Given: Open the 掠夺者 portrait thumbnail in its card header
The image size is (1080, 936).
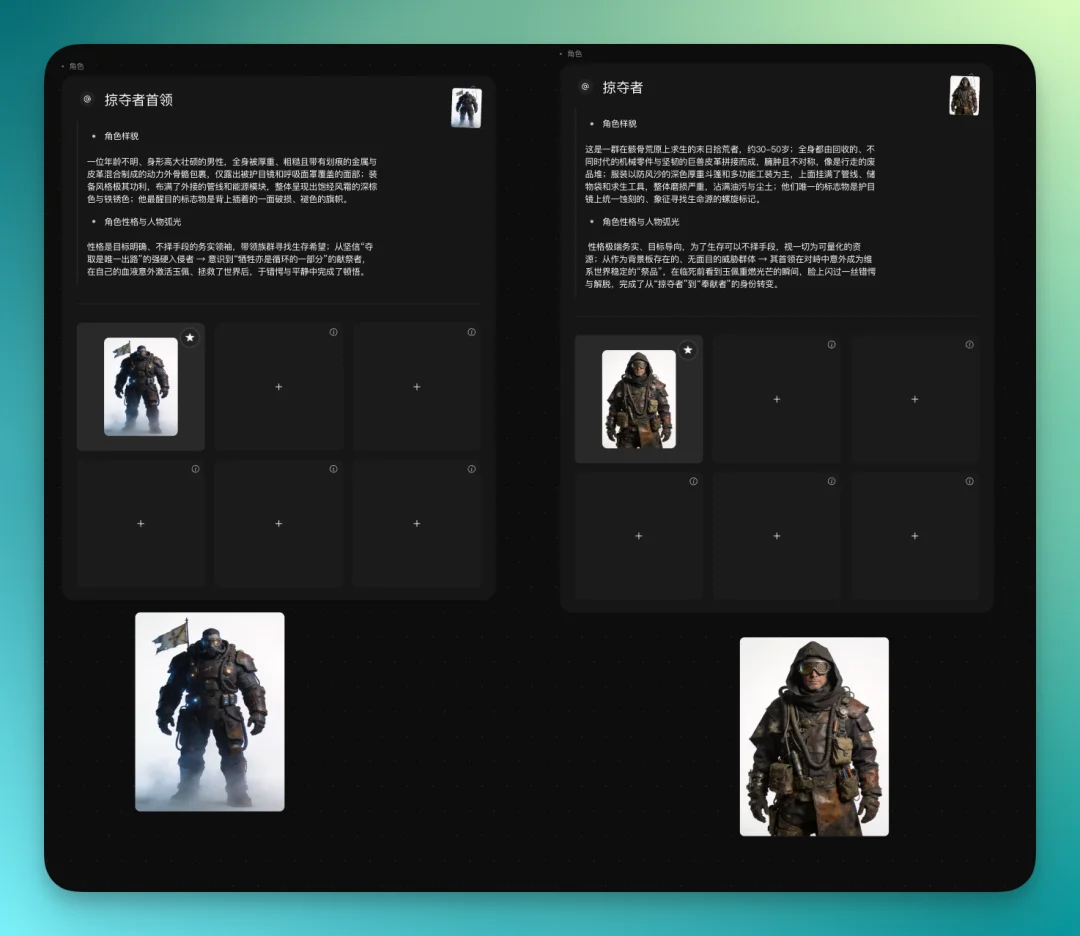Looking at the screenshot, I should [964, 96].
